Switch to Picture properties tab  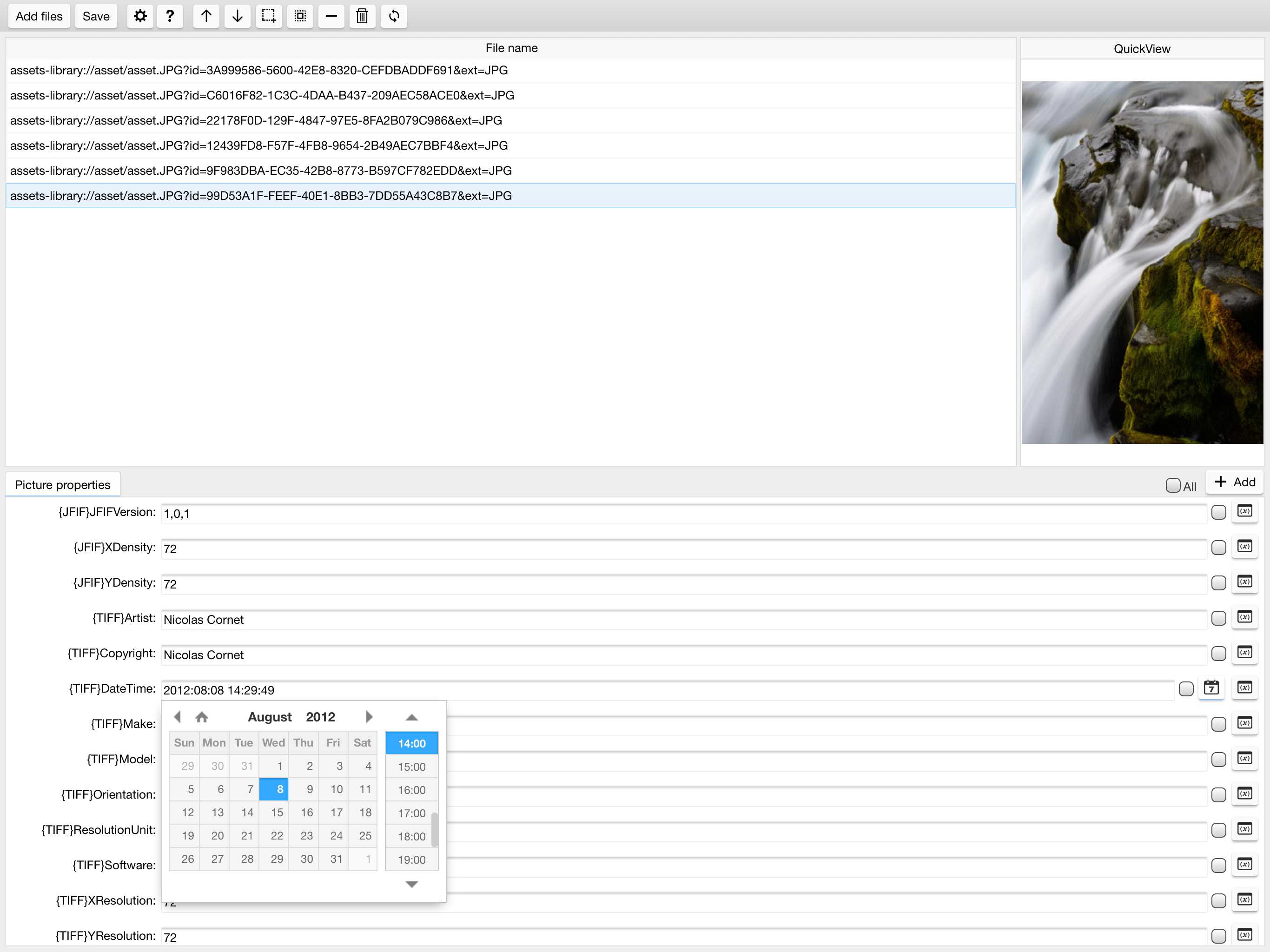[x=63, y=485]
